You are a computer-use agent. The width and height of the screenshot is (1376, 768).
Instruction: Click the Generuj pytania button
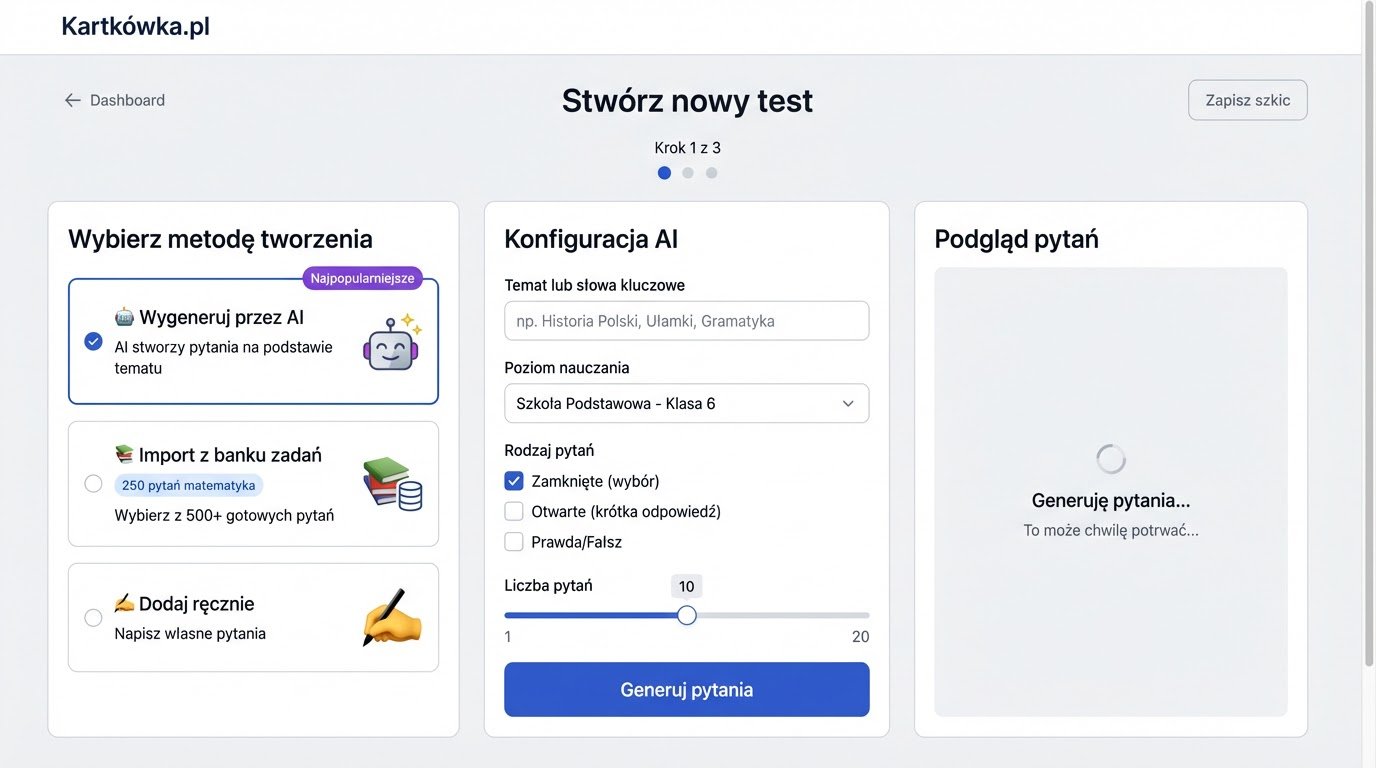pos(686,689)
